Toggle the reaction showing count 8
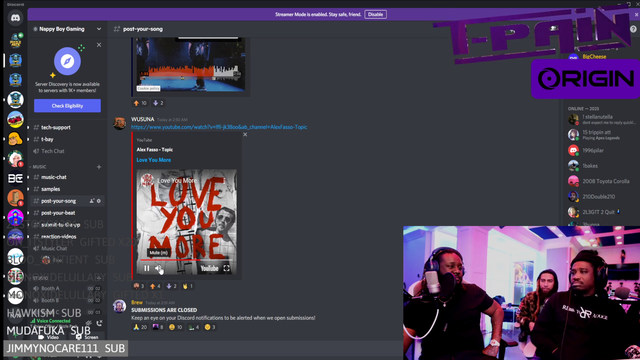 (158, 327)
